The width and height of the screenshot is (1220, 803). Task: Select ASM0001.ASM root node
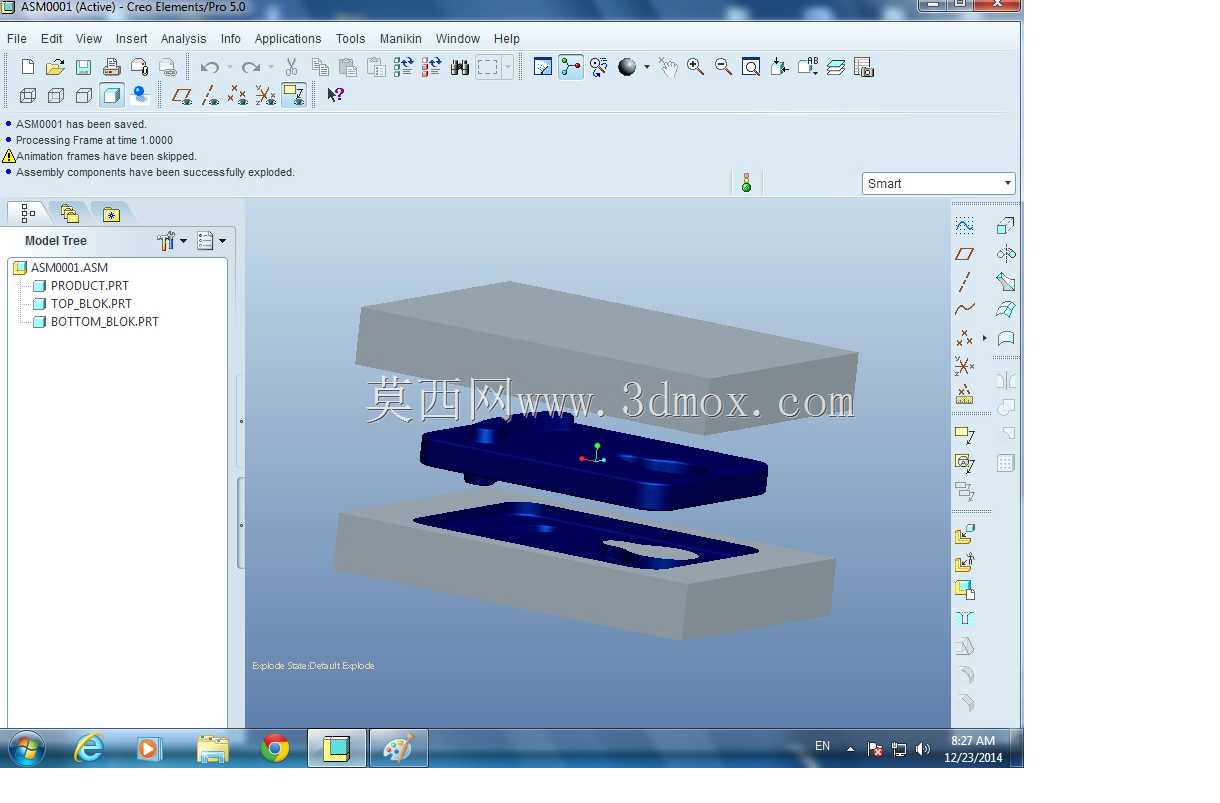pyautogui.click(x=69, y=268)
